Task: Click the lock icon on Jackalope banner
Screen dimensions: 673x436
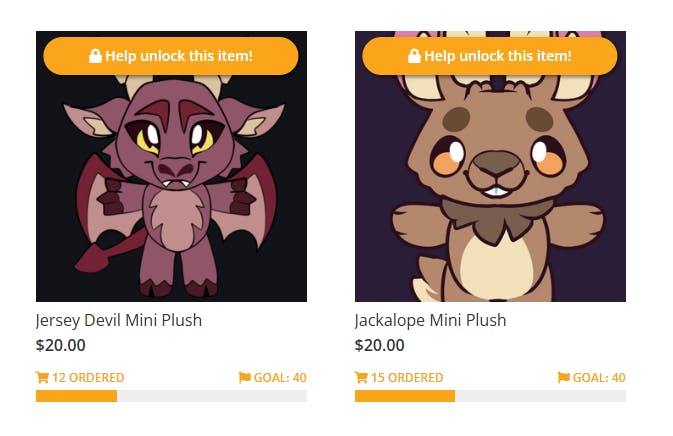Action: [x=414, y=56]
